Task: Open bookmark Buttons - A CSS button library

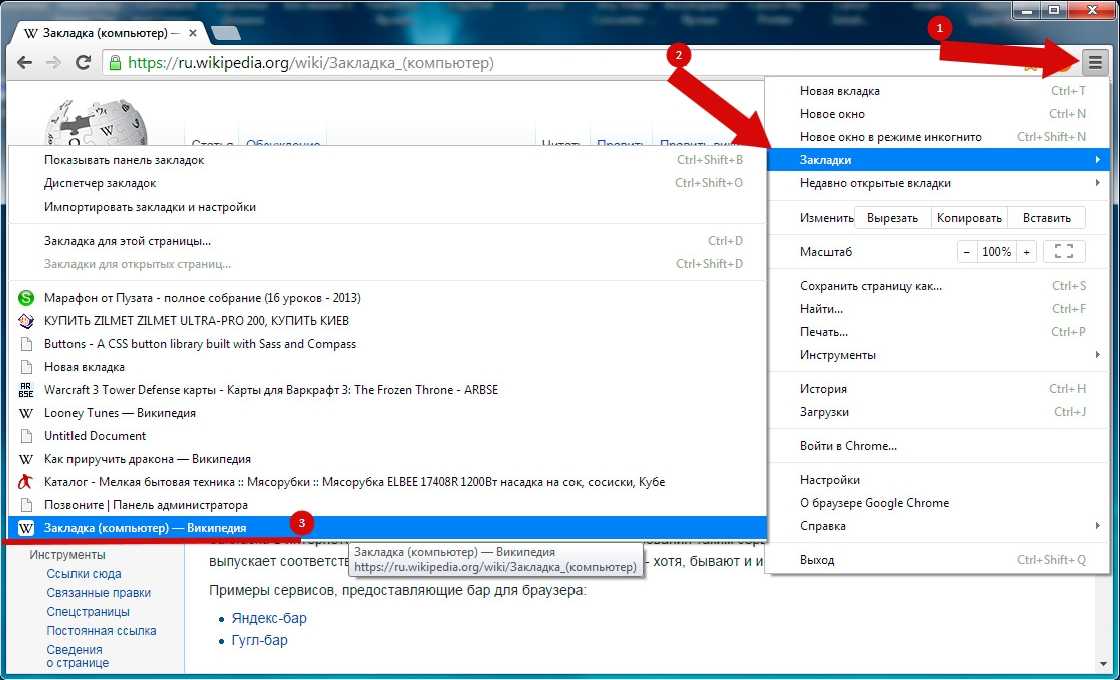Action: click(387, 344)
